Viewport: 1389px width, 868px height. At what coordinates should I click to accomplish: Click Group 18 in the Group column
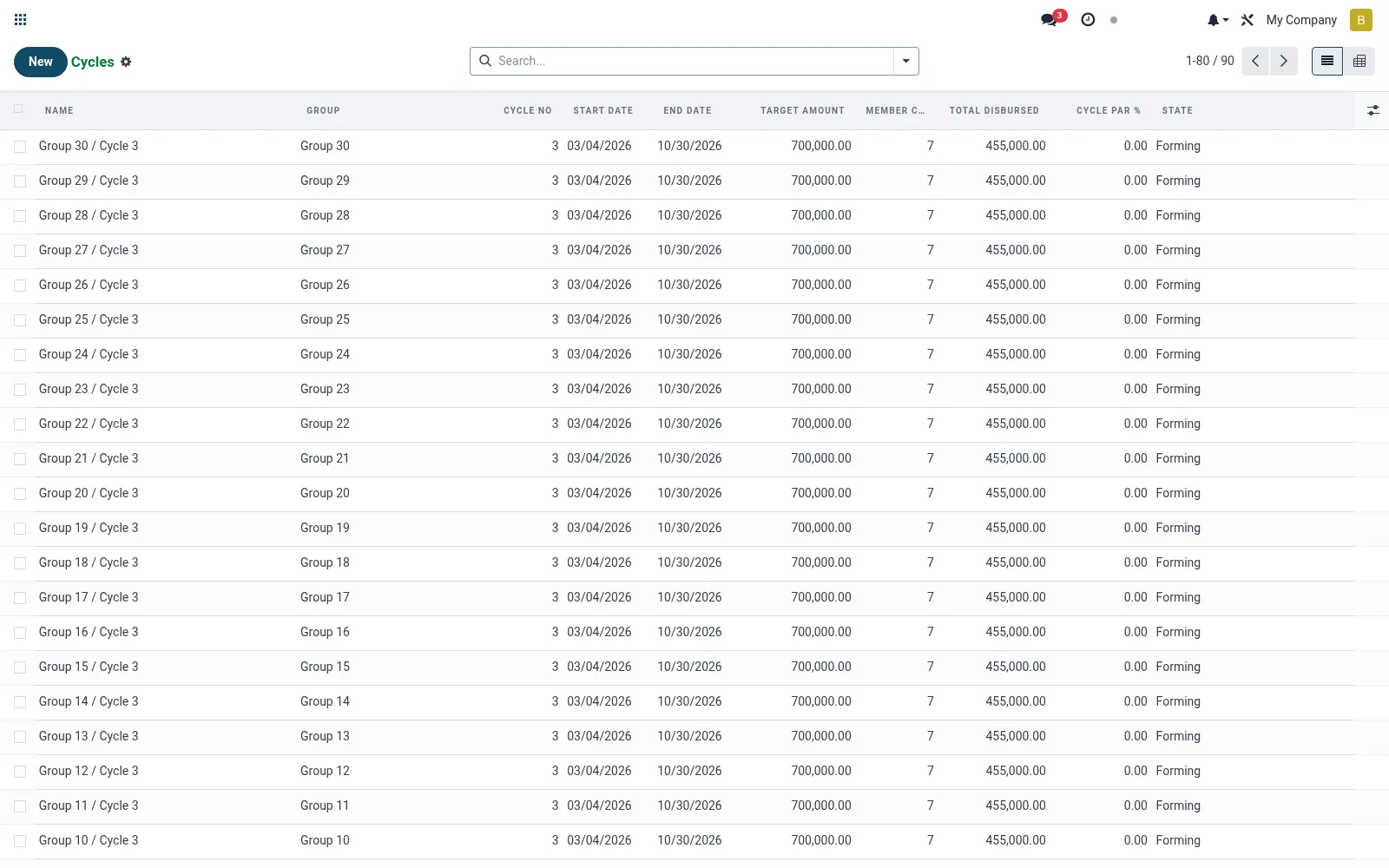coord(325,562)
